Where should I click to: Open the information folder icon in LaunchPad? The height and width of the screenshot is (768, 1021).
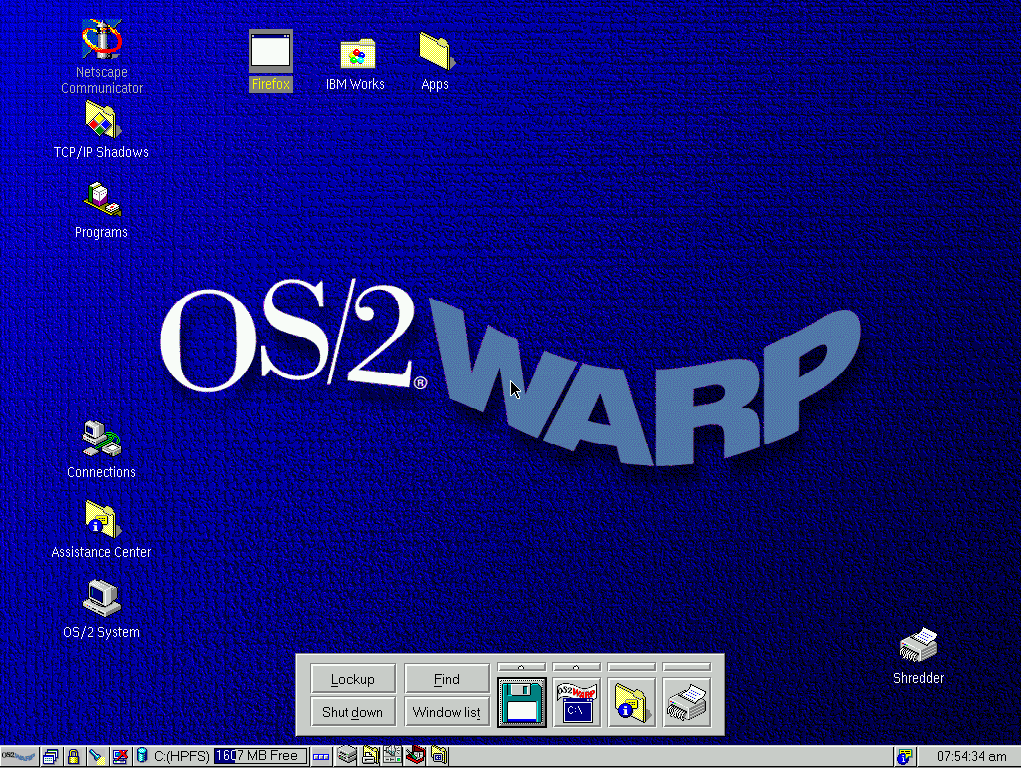click(x=632, y=702)
